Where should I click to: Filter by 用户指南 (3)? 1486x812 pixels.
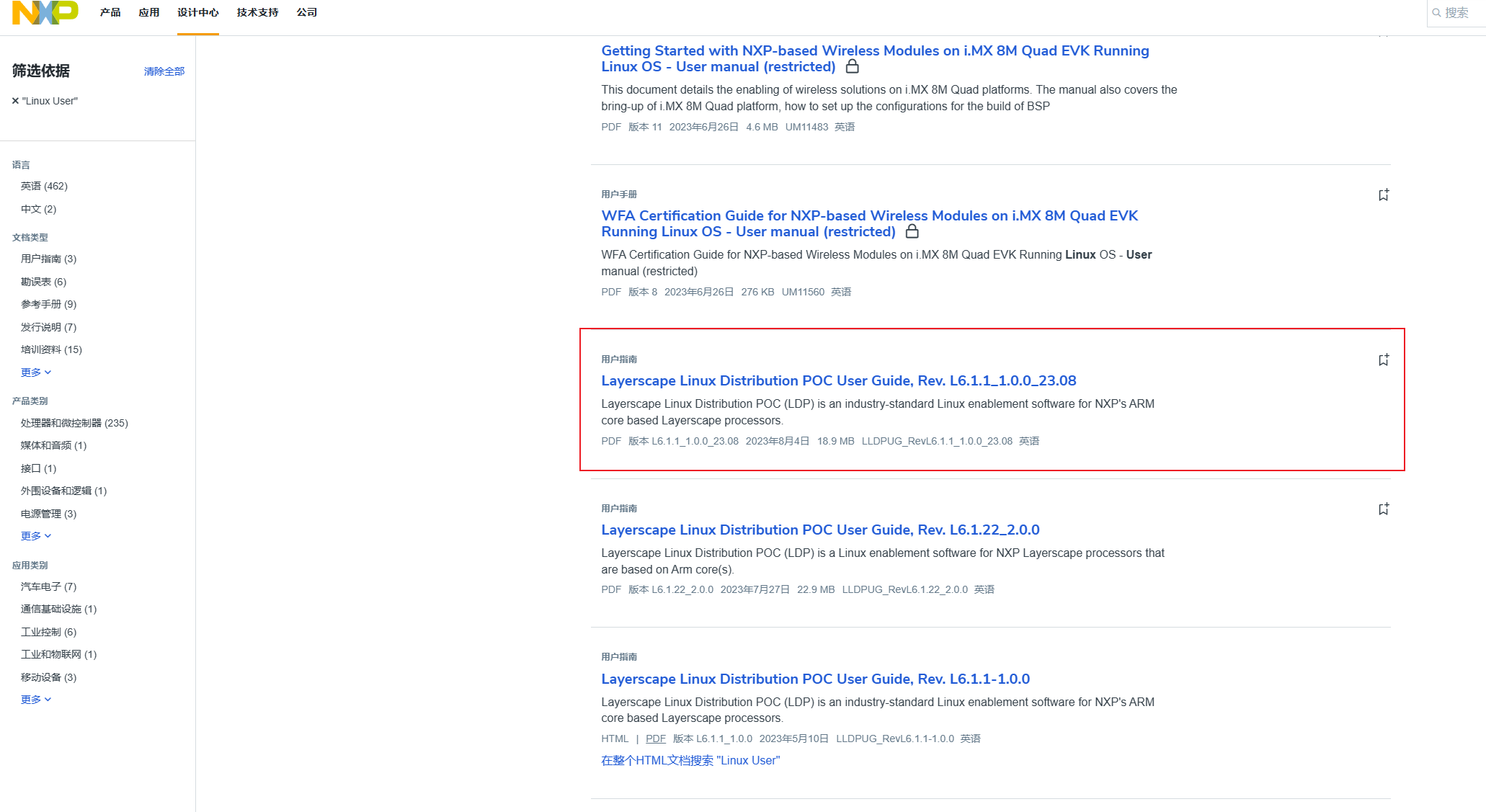pyautogui.click(x=48, y=259)
